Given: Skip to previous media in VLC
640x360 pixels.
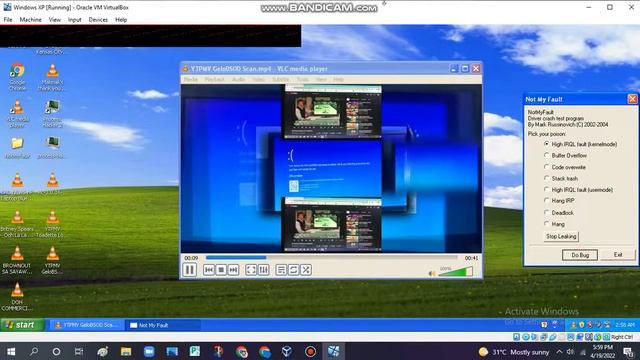Looking at the screenshot, I should (209, 270).
